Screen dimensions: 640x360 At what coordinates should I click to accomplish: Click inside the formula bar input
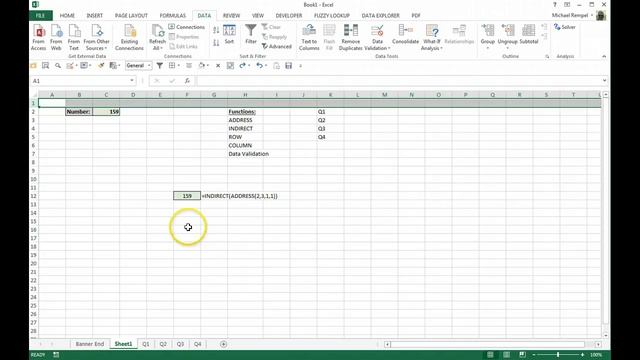pos(399,81)
